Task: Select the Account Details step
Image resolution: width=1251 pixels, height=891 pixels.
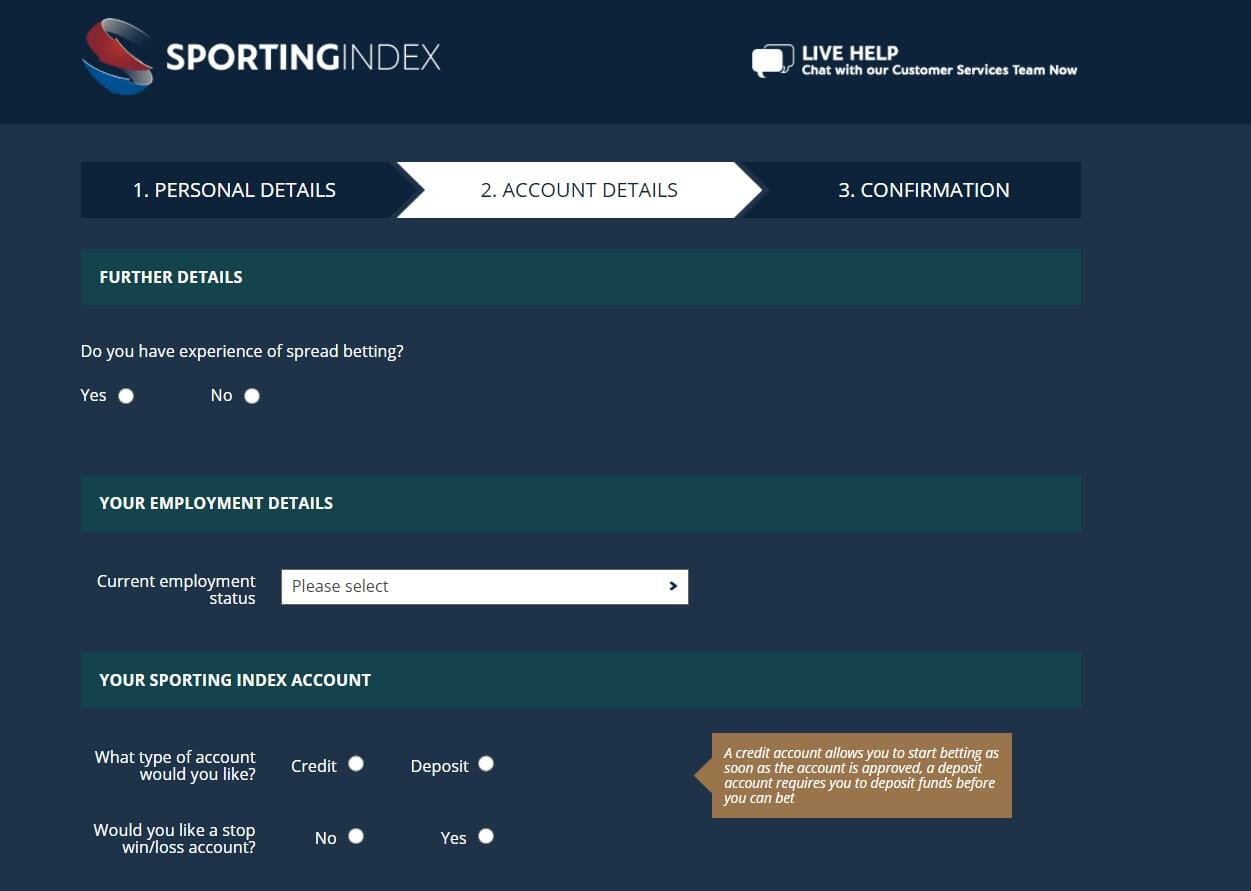Action: point(579,190)
